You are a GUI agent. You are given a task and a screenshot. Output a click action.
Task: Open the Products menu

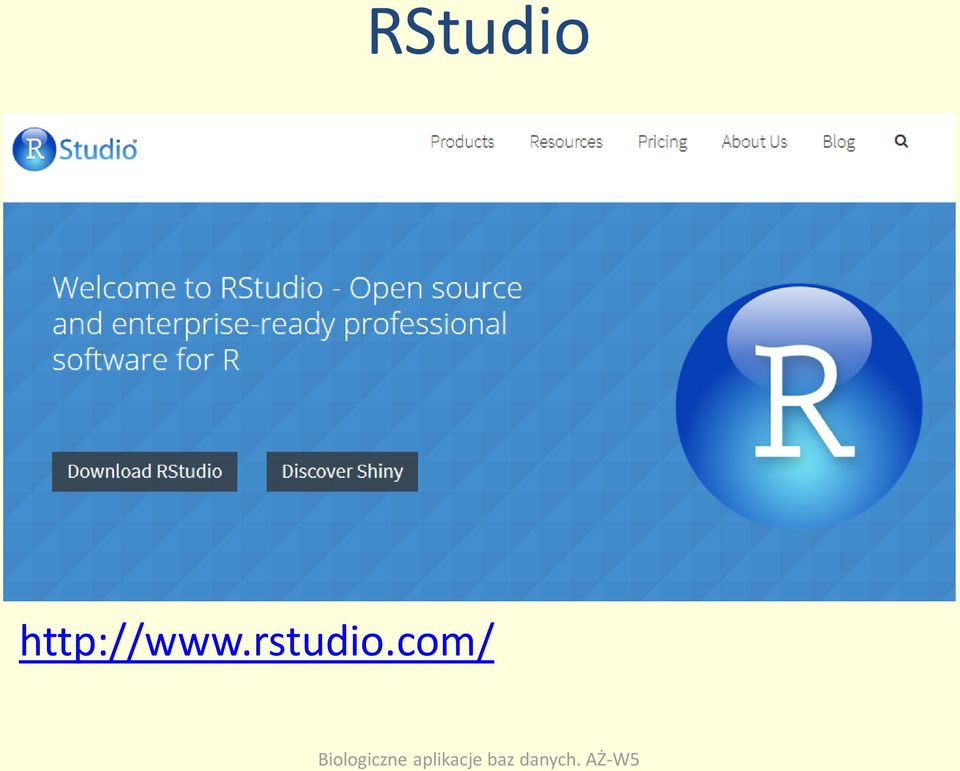click(462, 141)
